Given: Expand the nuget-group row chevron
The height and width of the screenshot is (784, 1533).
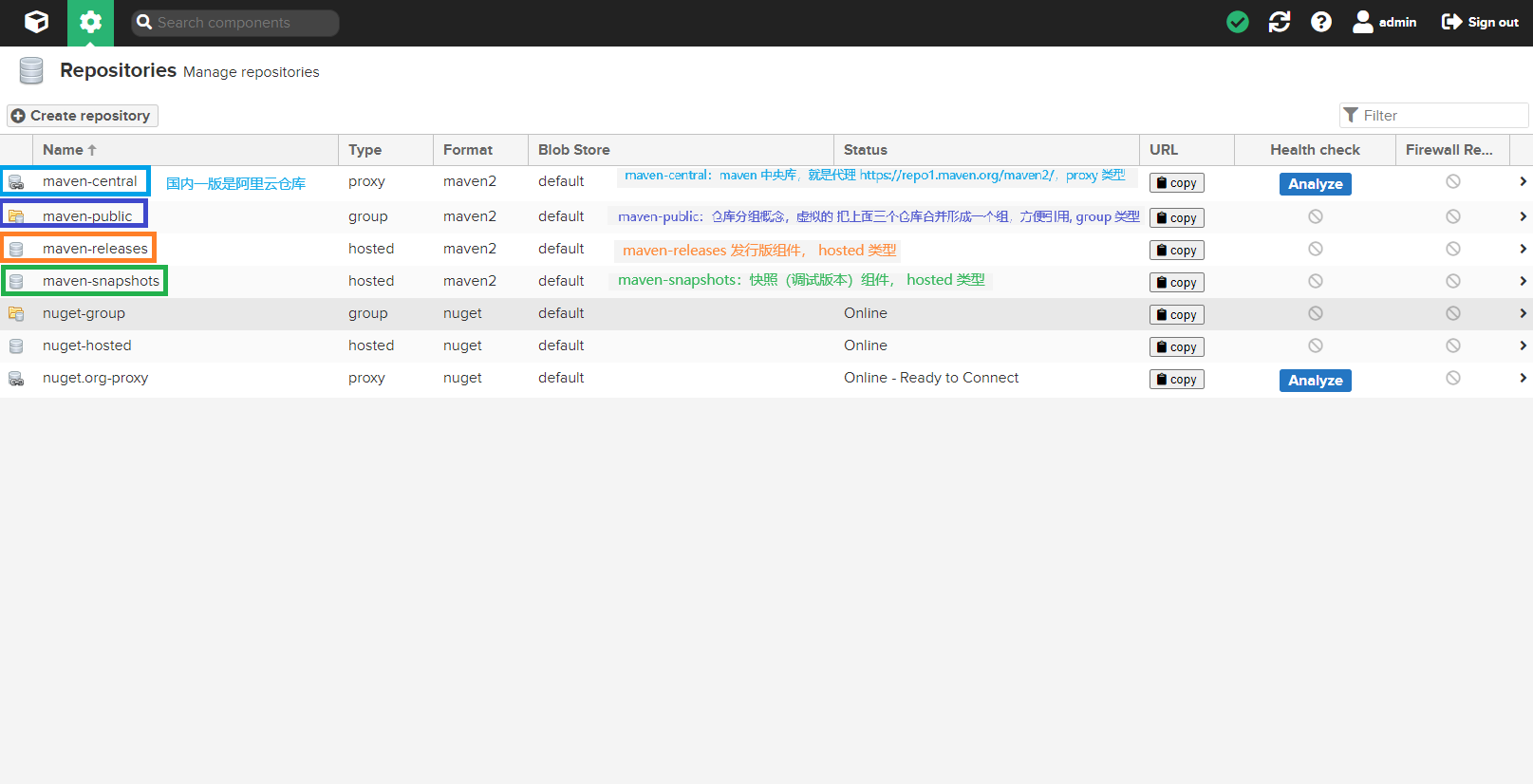Looking at the screenshot, I should click(x=1523, y=313).
